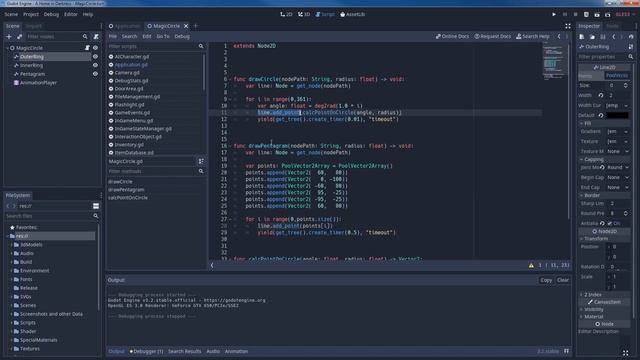Open the Gradient resource dropdown
Viewport: 640px width, 360px height.
pyautogui.click(x=617, y=132)
